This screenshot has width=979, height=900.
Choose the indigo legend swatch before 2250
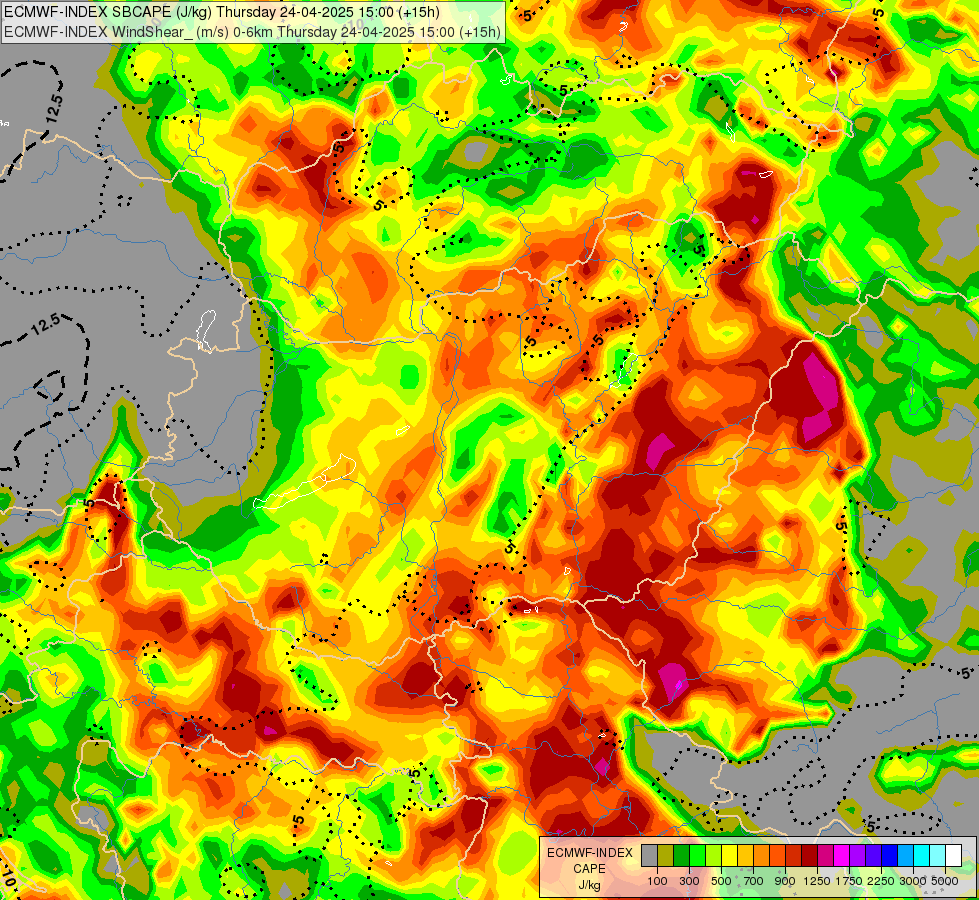(873, 855)
